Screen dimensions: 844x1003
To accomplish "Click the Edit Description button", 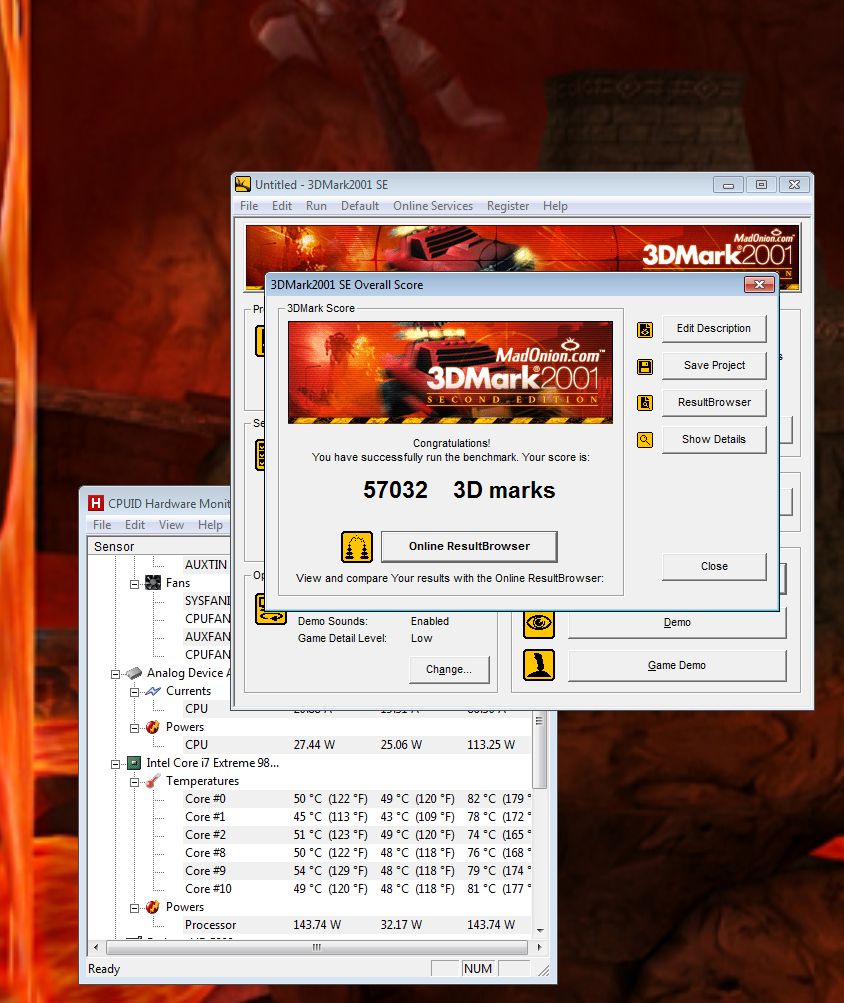I will point(714,328).
